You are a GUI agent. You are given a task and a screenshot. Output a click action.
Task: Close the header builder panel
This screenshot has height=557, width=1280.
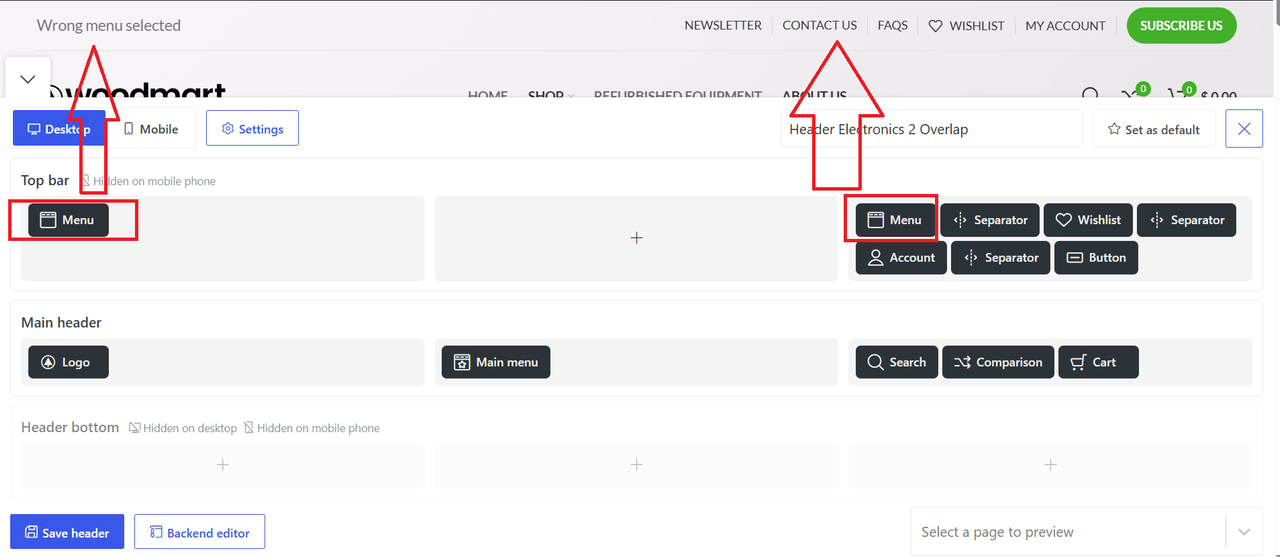pos(1244,129)
